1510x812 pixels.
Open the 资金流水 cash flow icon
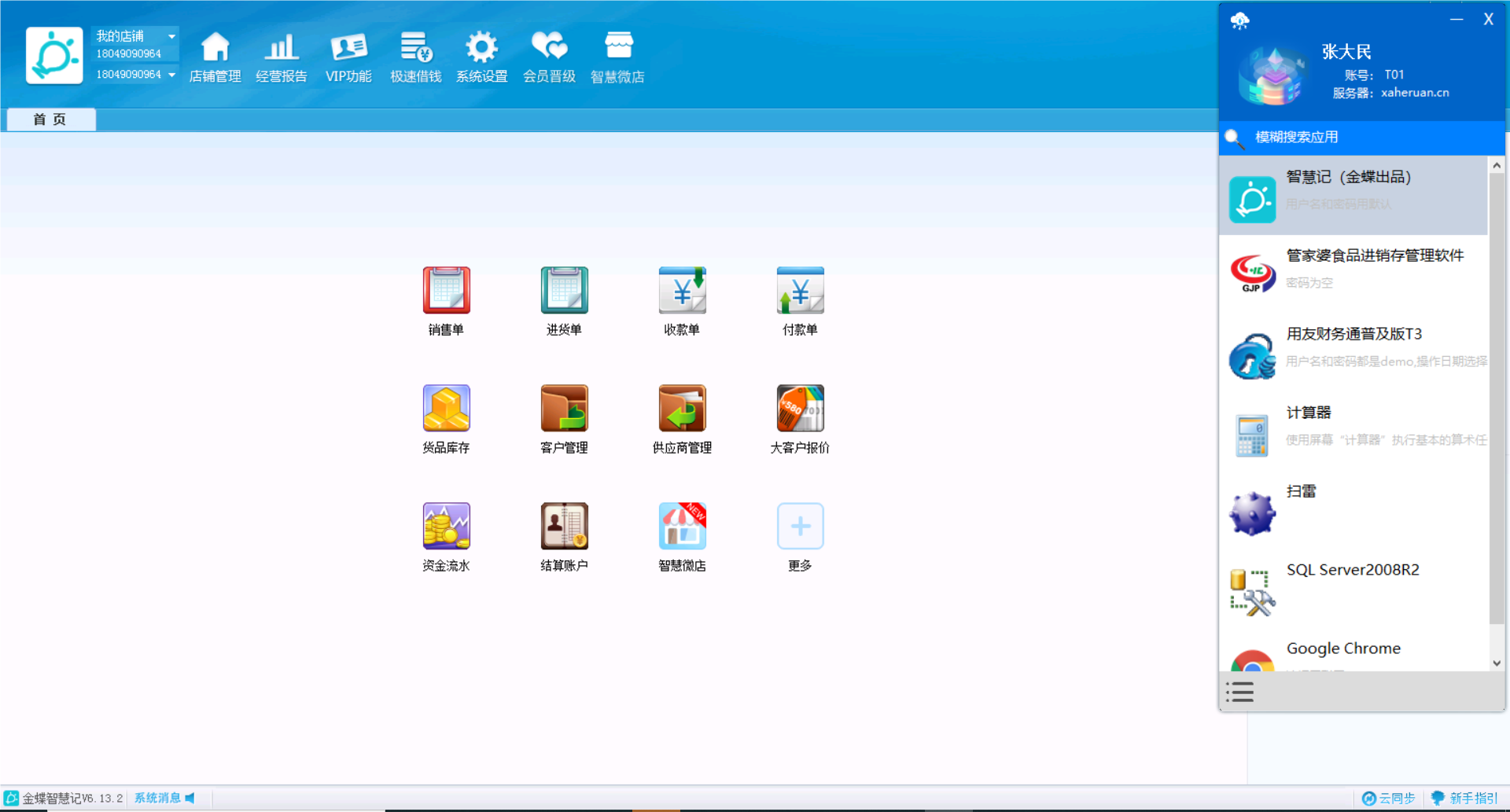(x=446, y=527)
